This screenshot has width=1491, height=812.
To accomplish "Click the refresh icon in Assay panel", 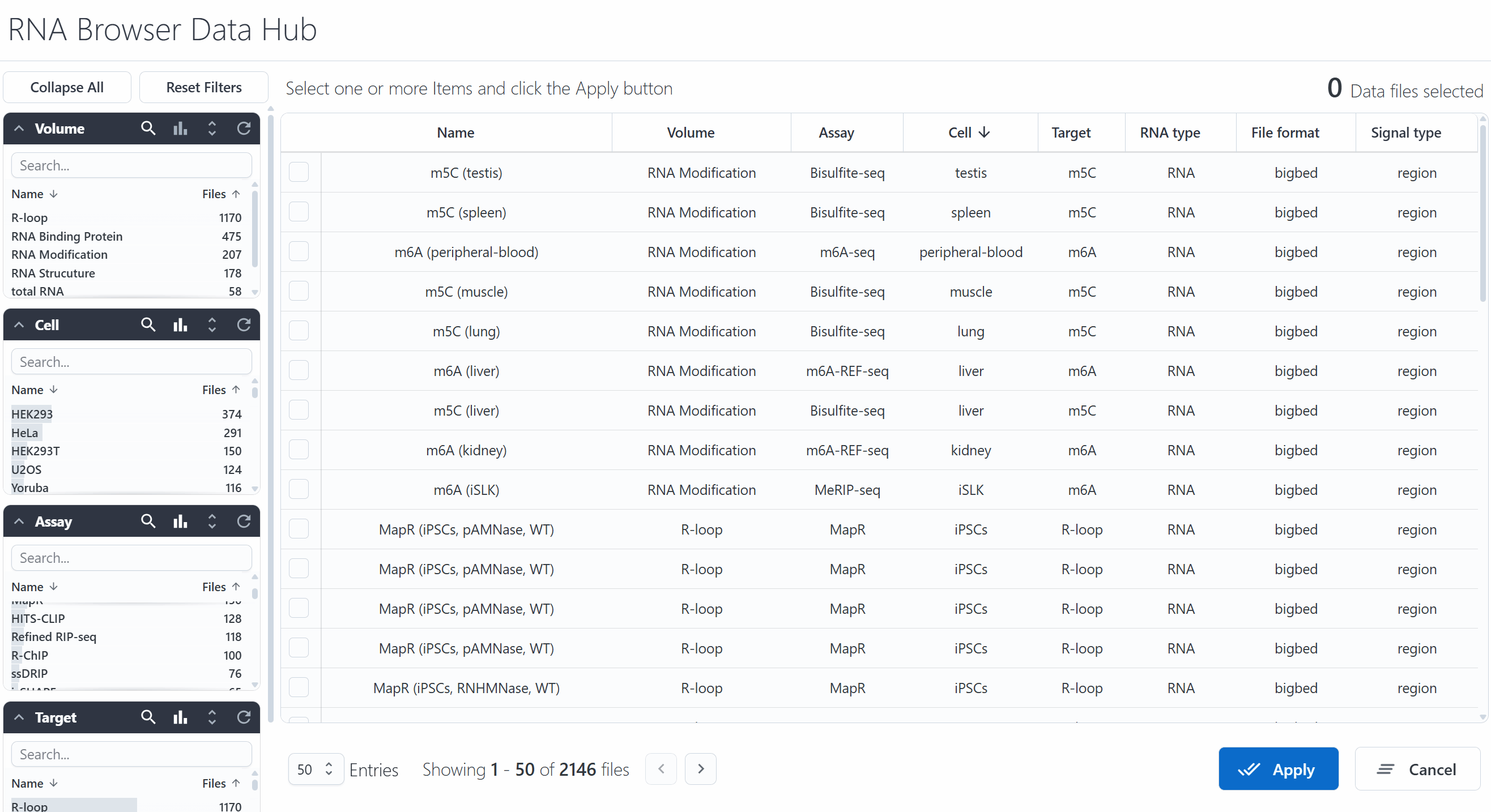I will 244,522.
